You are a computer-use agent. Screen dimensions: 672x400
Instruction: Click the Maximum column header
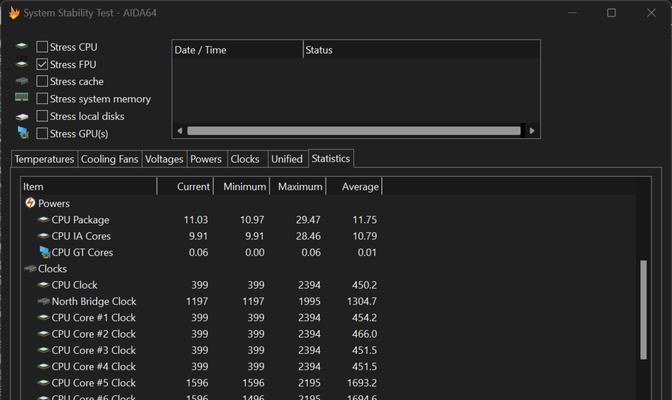tap(298, 186)
